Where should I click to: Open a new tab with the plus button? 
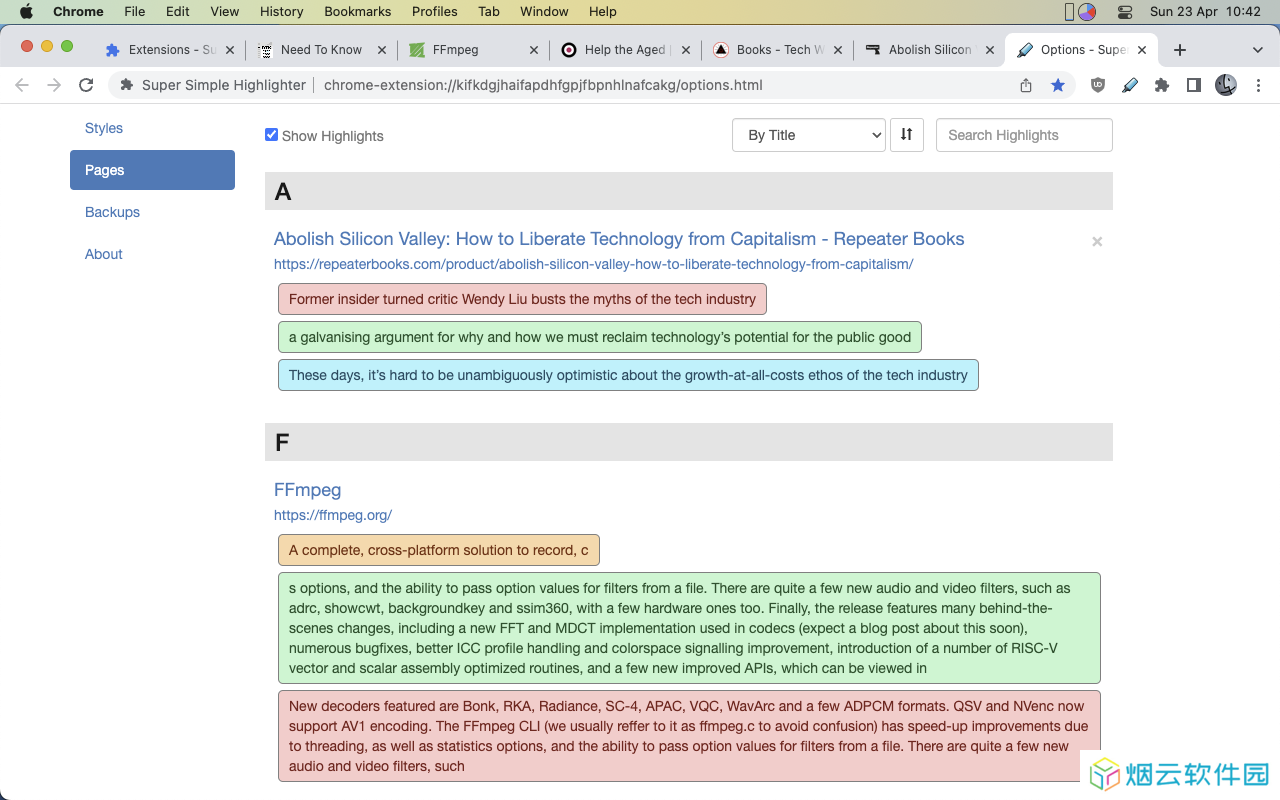click(x=1180, y=50)
